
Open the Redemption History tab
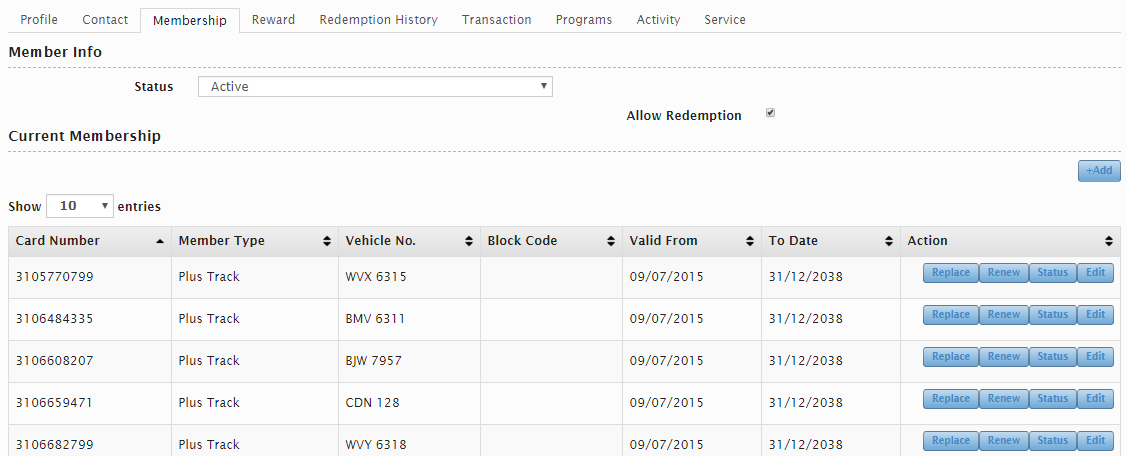(x=378, y=20)
